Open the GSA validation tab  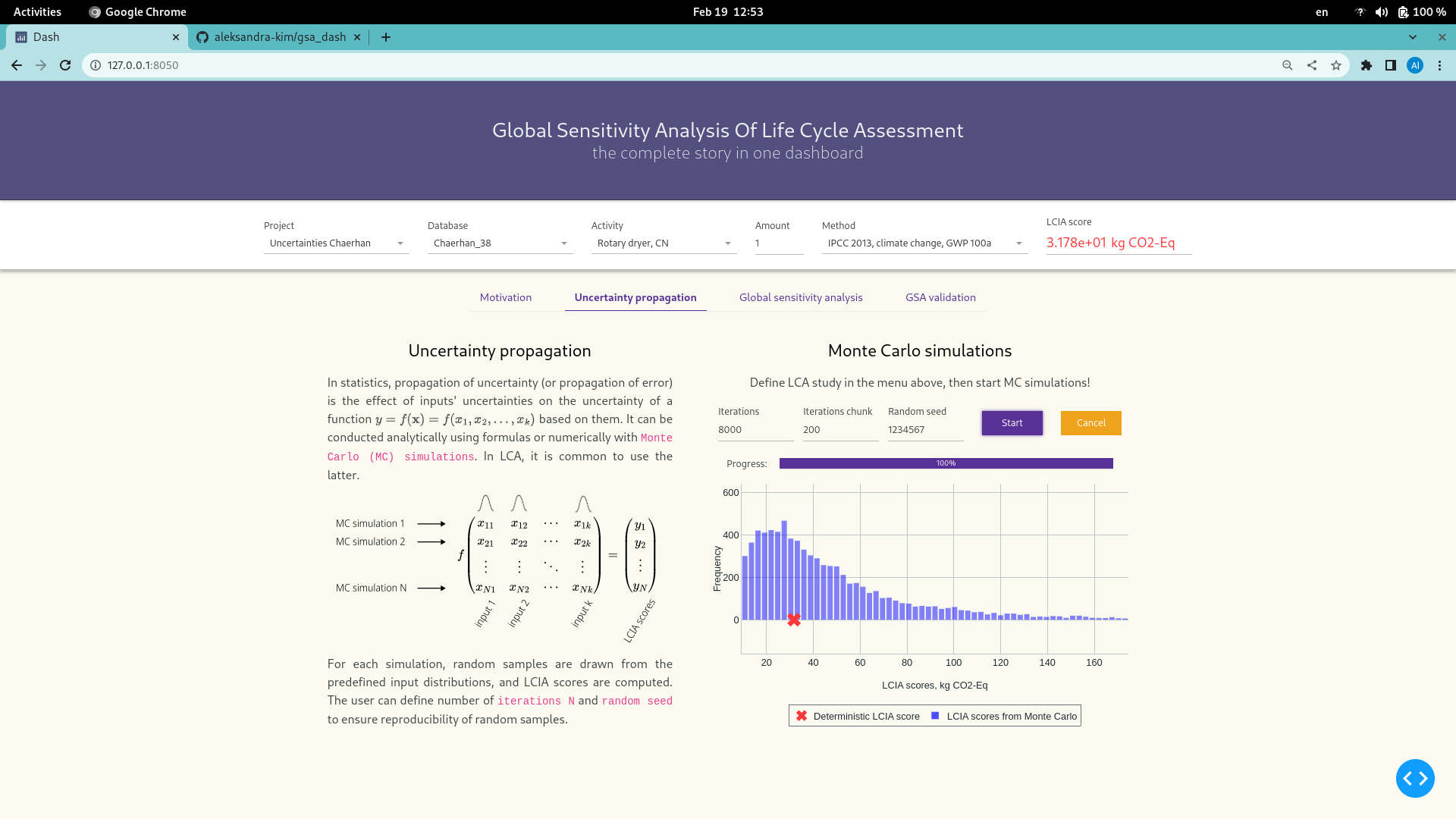coord(940,297)
